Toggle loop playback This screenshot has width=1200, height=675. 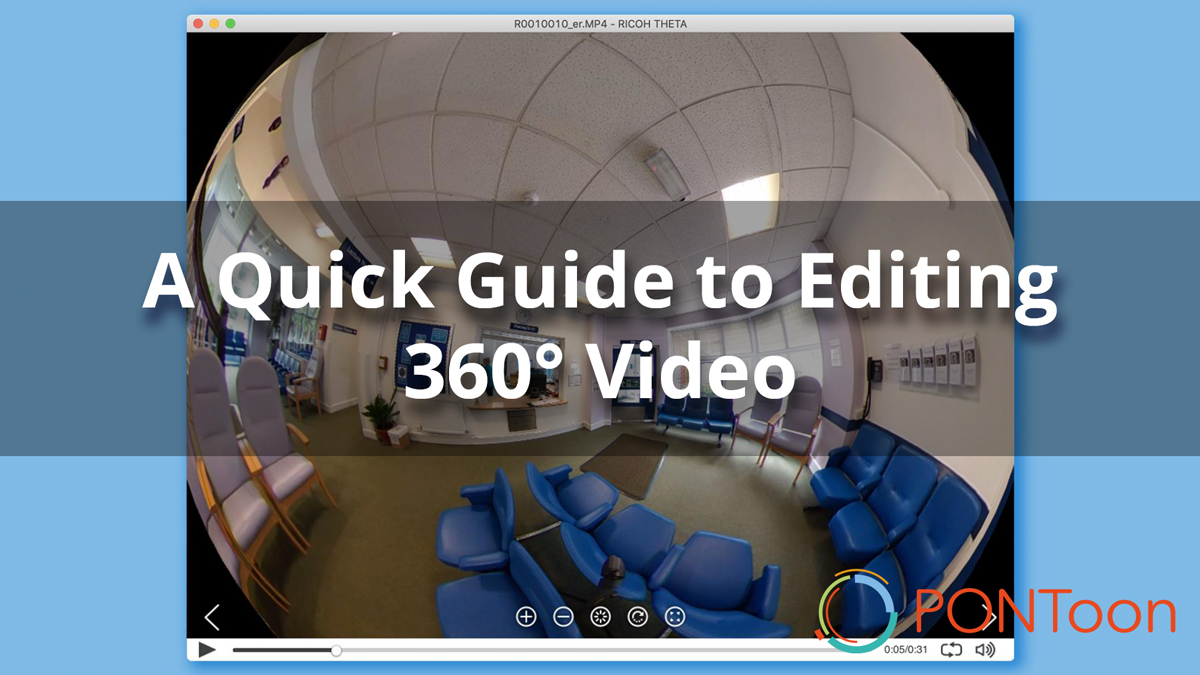tap(951, 650)
